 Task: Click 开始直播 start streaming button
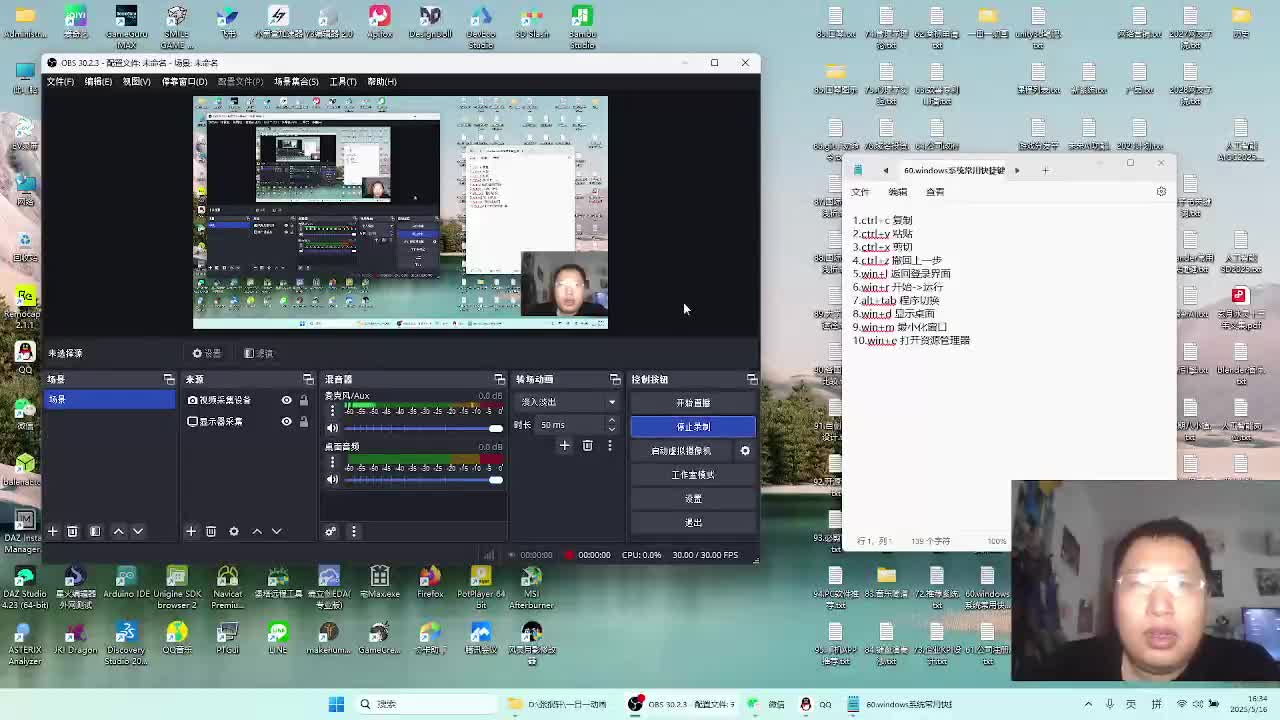click(693, 403)
